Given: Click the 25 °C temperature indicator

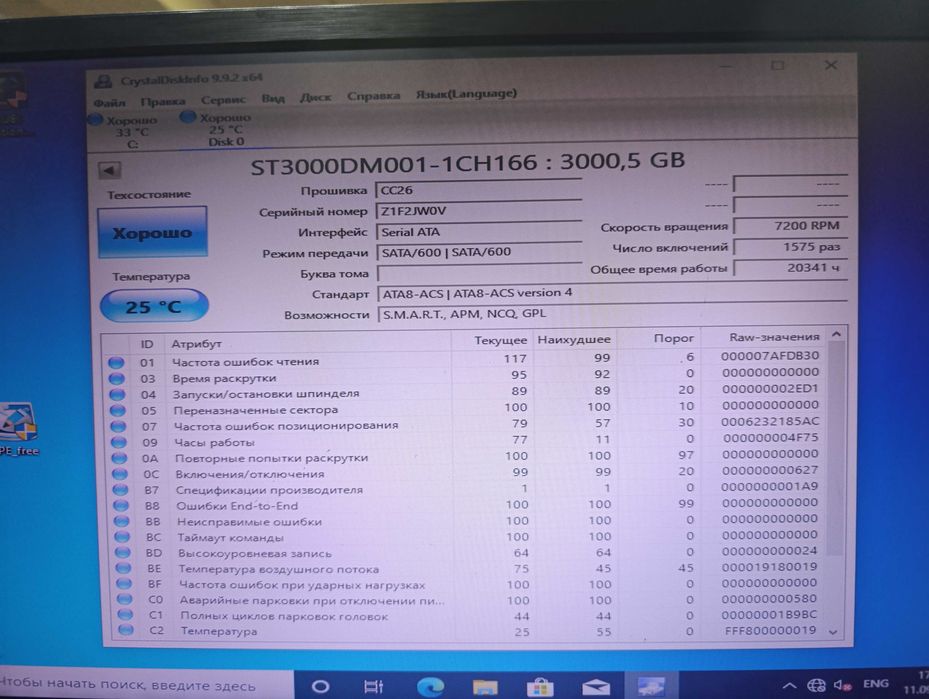Looking at the screenshot, I should tap(153, 306).
